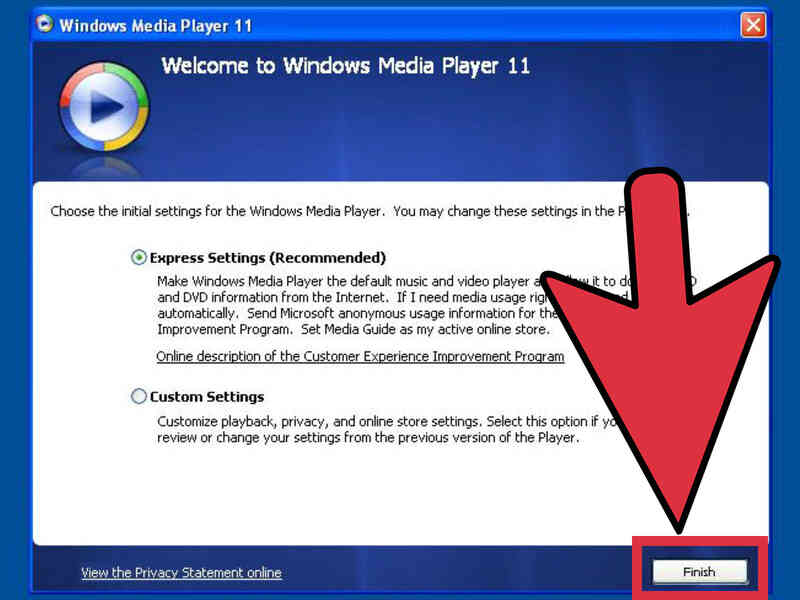Click Finish inside the red highlight box
The image size is (800, 600).
coord(700,571)
